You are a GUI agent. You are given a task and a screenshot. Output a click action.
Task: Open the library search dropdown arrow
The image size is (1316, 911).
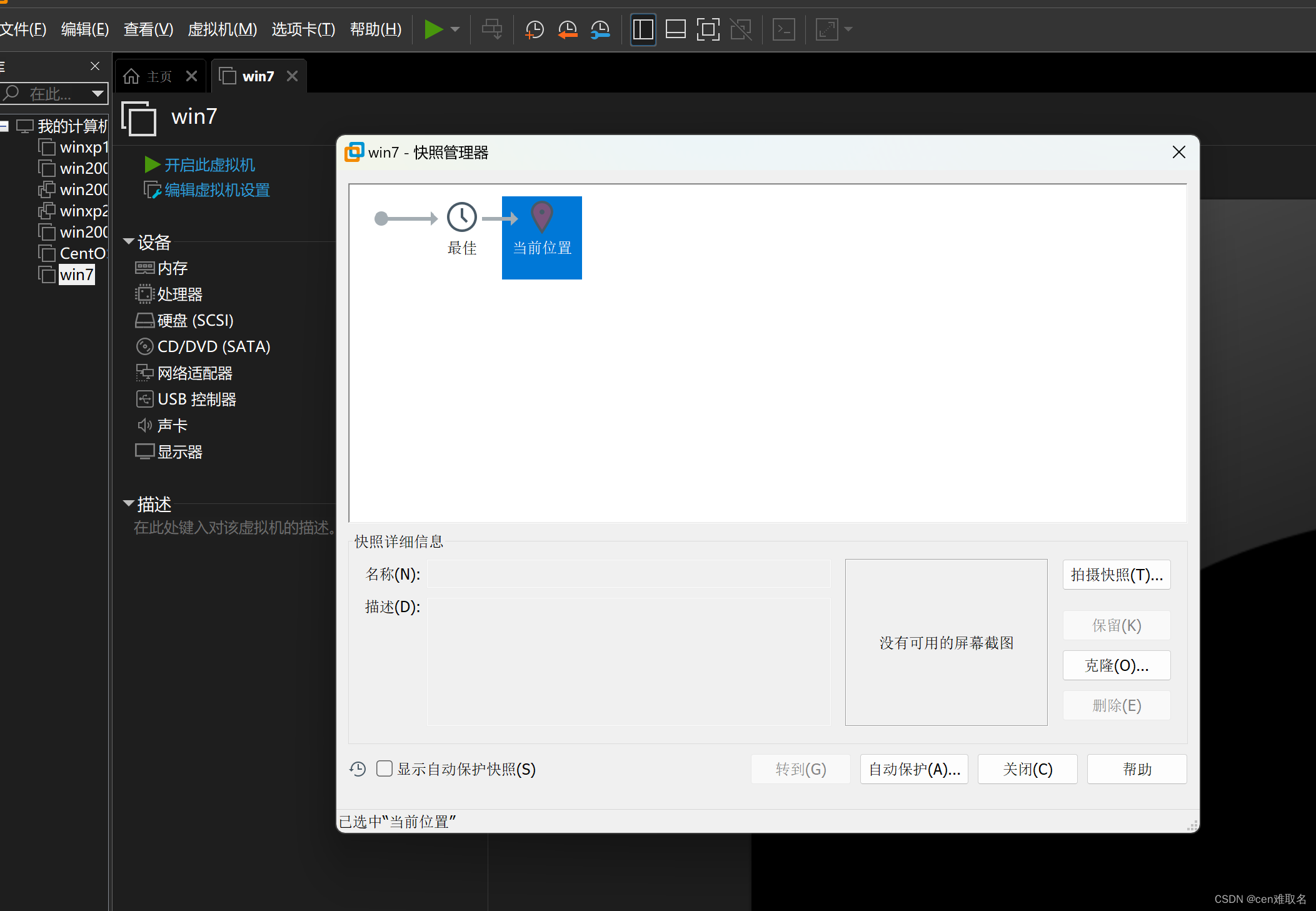98,94
